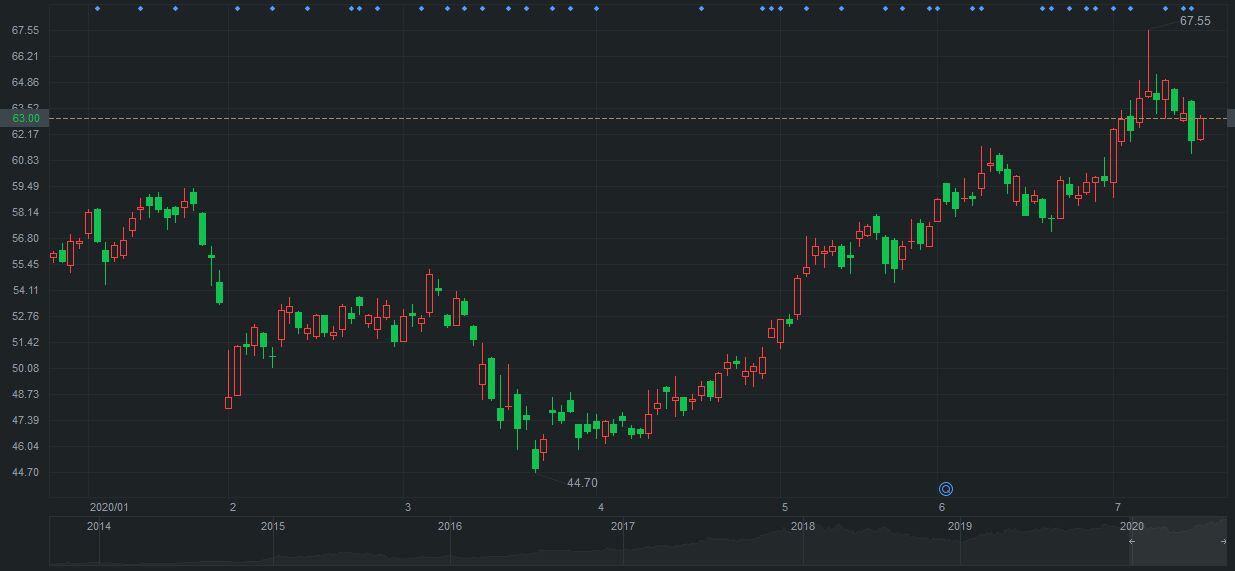The image size is (1235, 571).
Task: Click the leftmost blue diamond marker at top
Action: [x=97, y=9]
